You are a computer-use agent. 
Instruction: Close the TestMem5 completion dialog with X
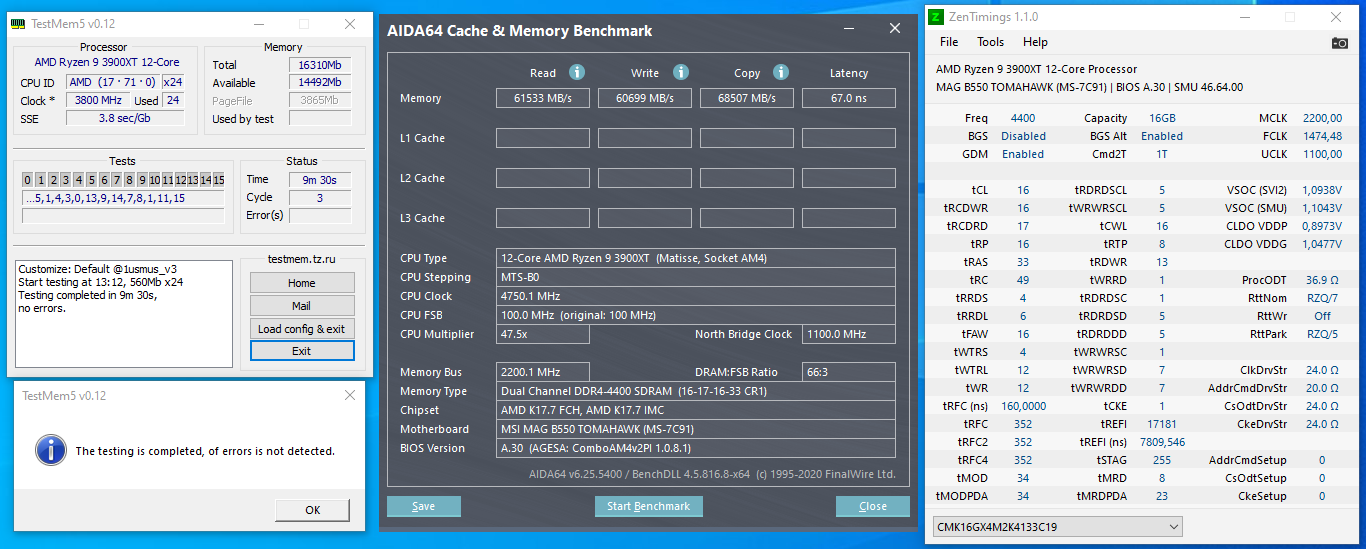click(349, 396)
